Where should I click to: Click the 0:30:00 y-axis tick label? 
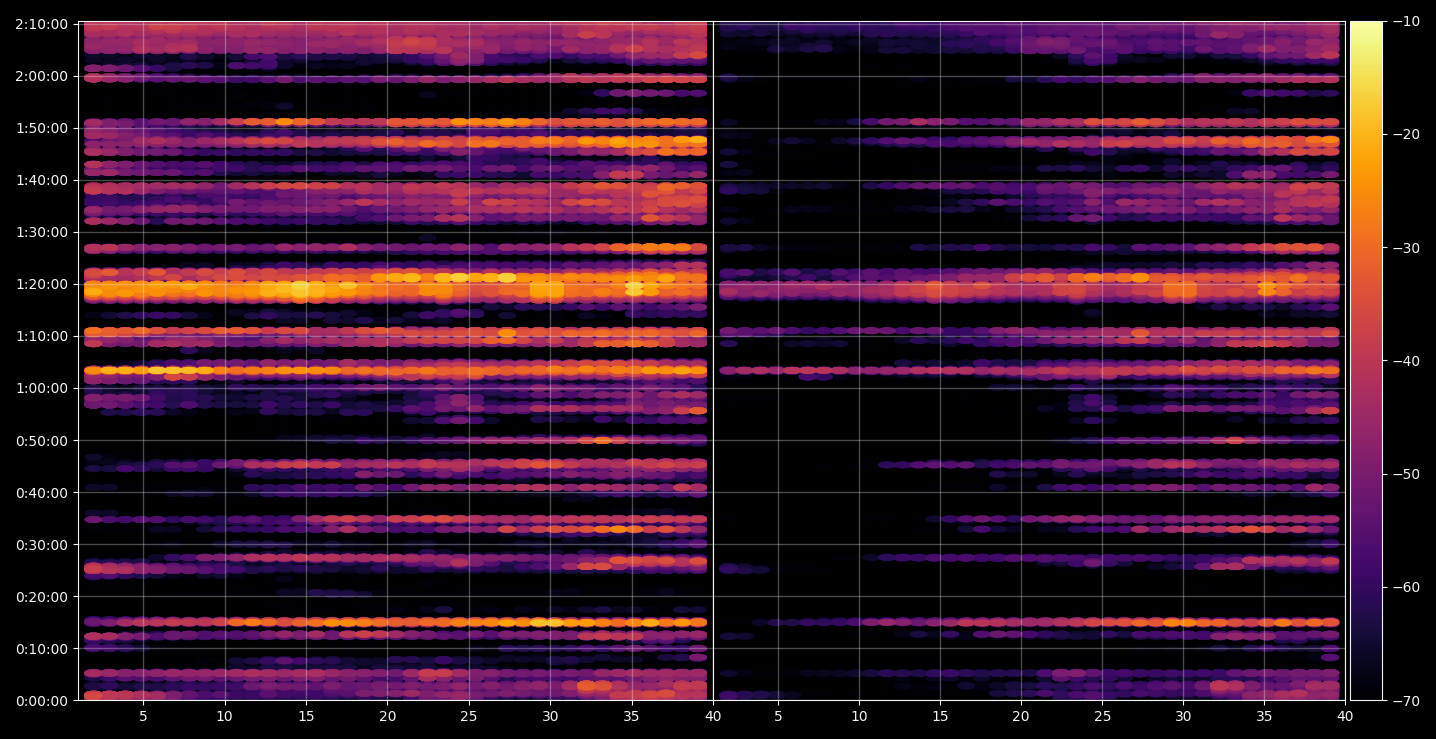click(41, 544)
